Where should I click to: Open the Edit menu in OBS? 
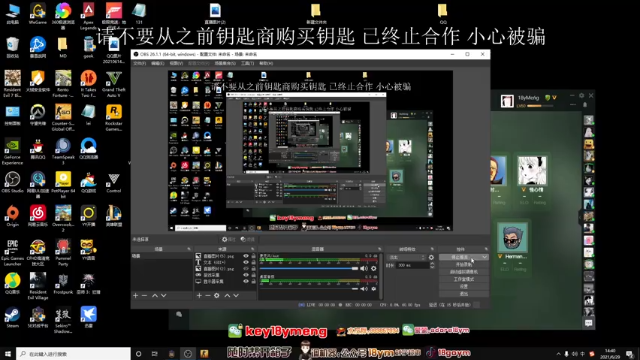(158, 63)
